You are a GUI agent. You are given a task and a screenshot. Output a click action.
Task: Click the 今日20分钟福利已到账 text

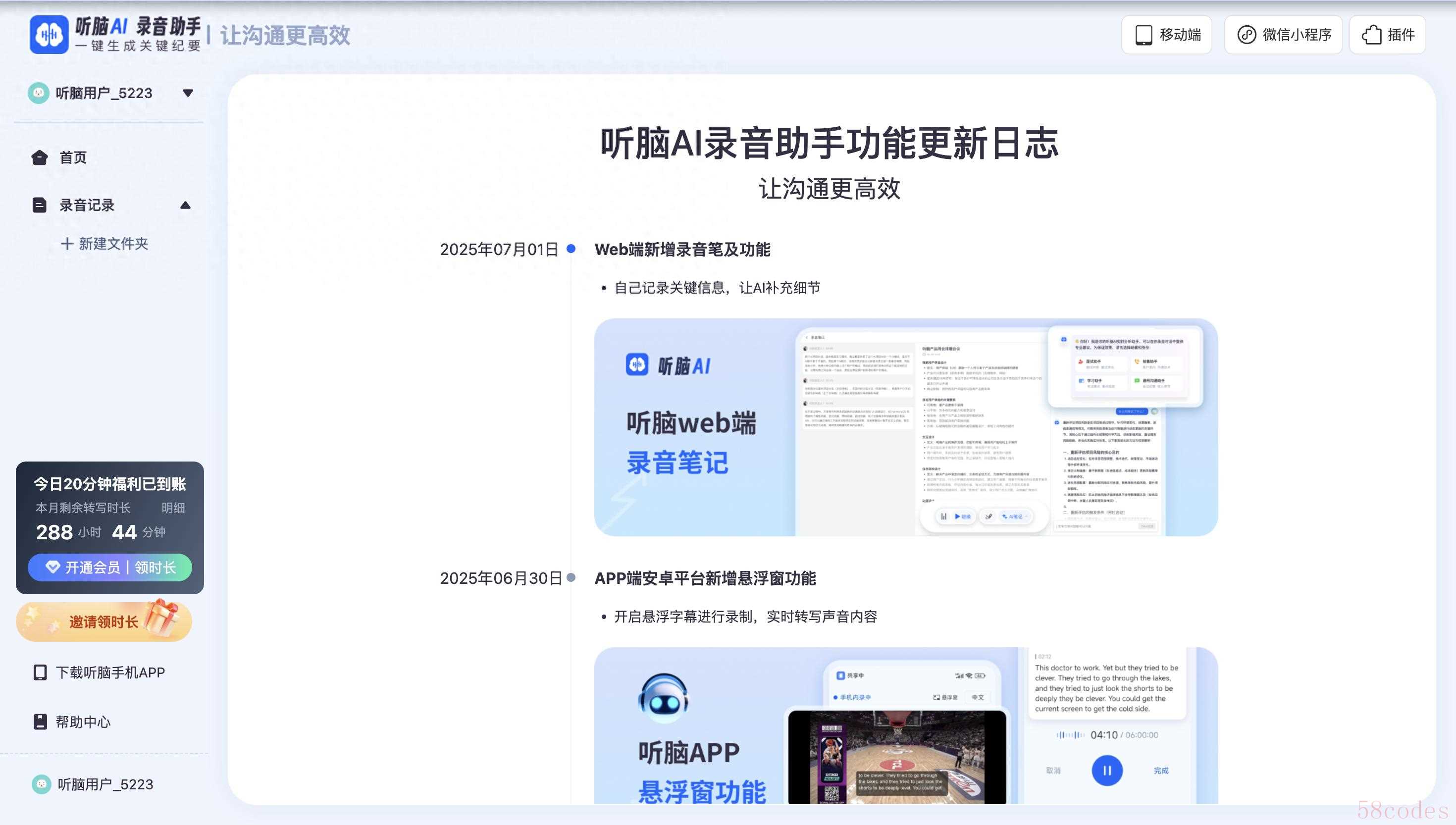point(110,484)
